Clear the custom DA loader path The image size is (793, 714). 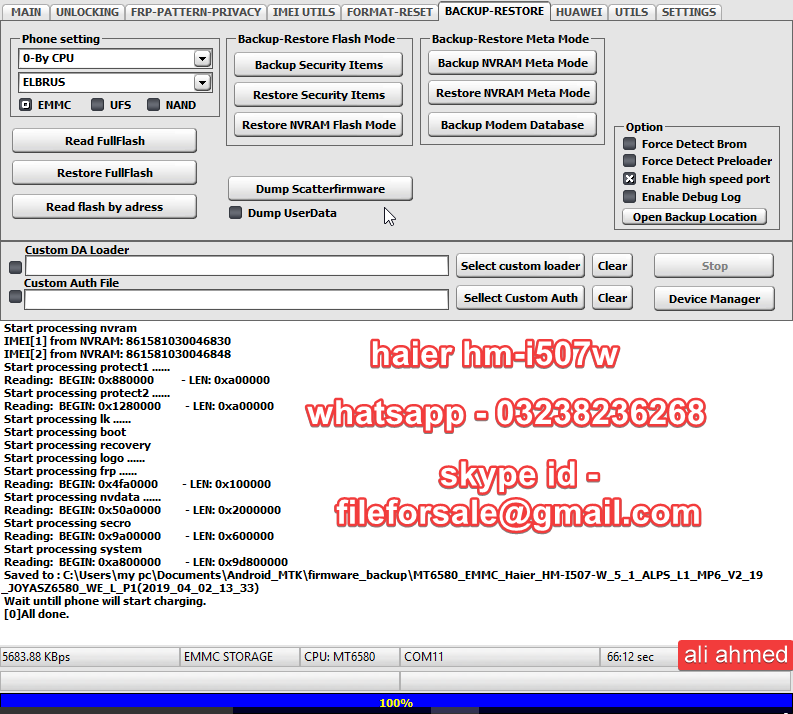coord(612,266)
